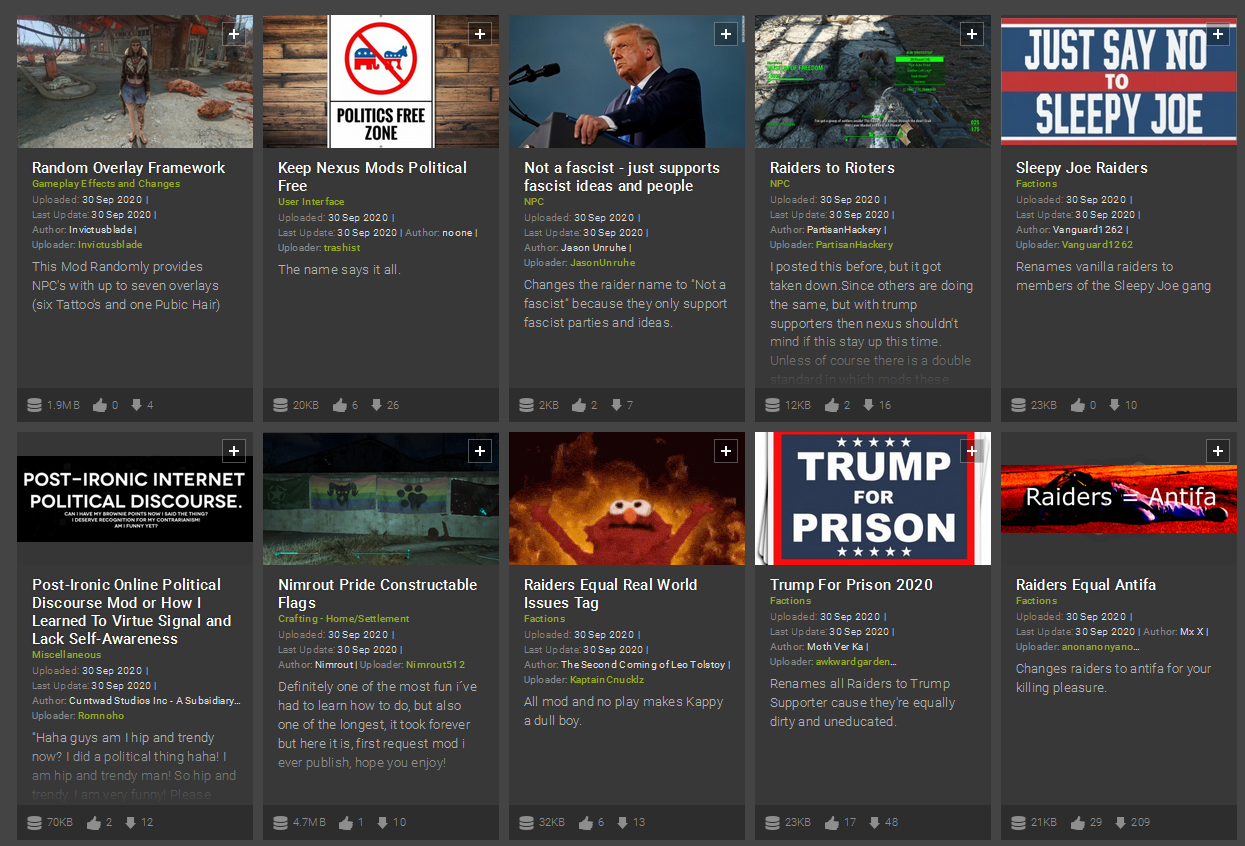Image resolution: width=1245 pixels, height=846 pixels.
Task: Visit uploader JasonUnruhe's profile
Action: 603,263
